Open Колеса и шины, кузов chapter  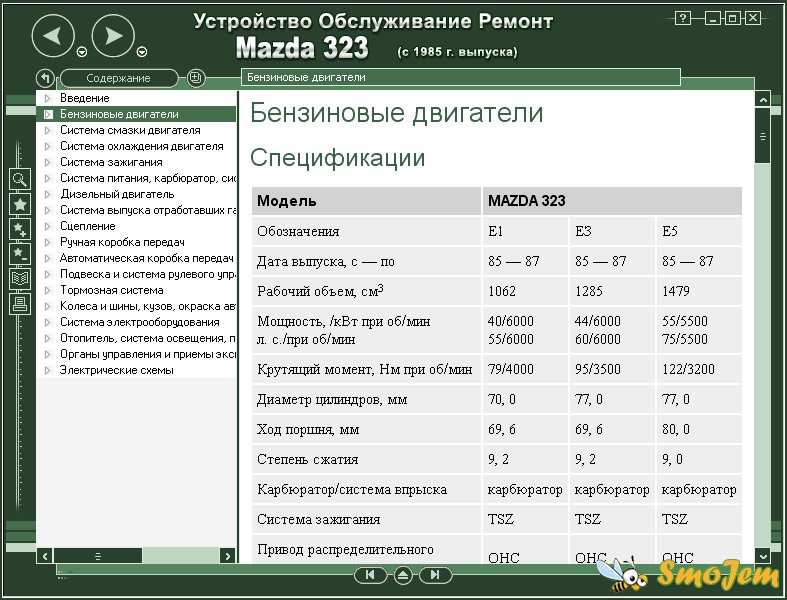(148, 306)
